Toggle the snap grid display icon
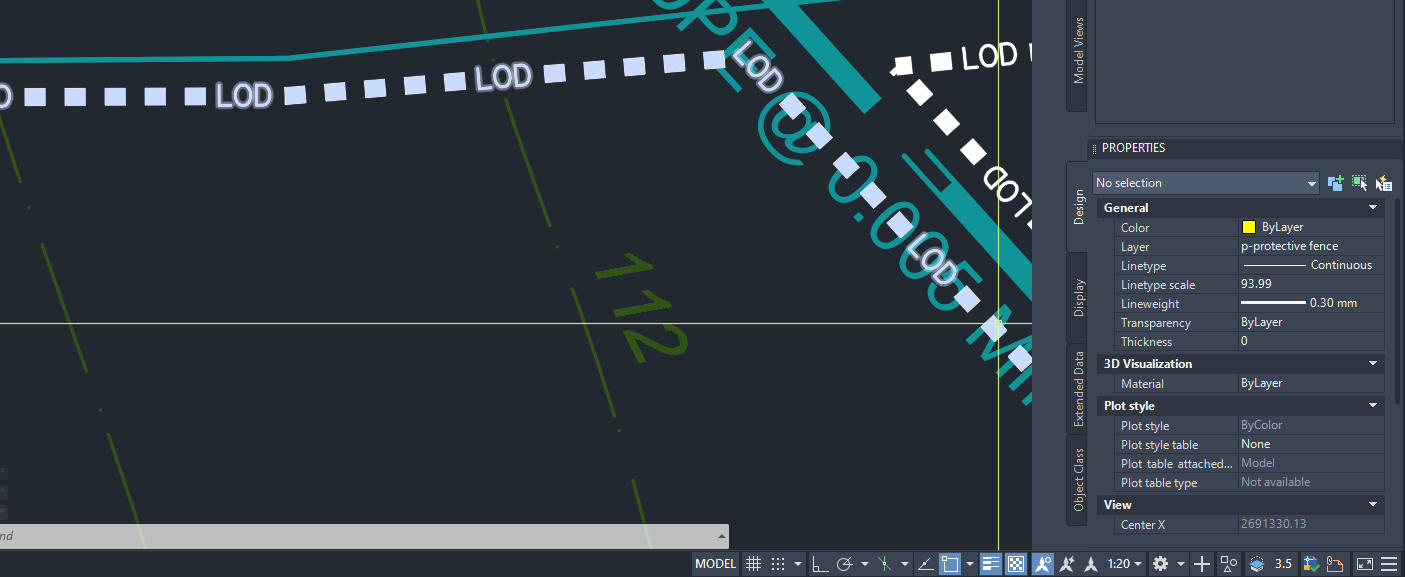Viewport: 1405px width, 577px height. 753,562
